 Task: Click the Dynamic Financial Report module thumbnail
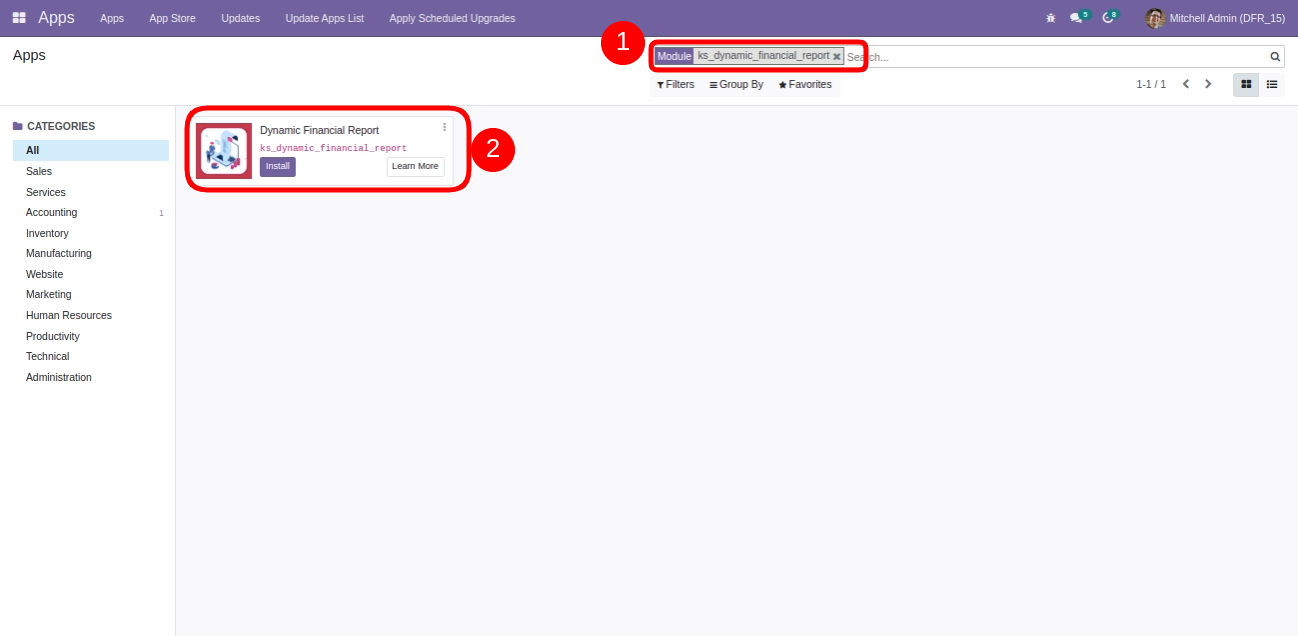[224, 151]
